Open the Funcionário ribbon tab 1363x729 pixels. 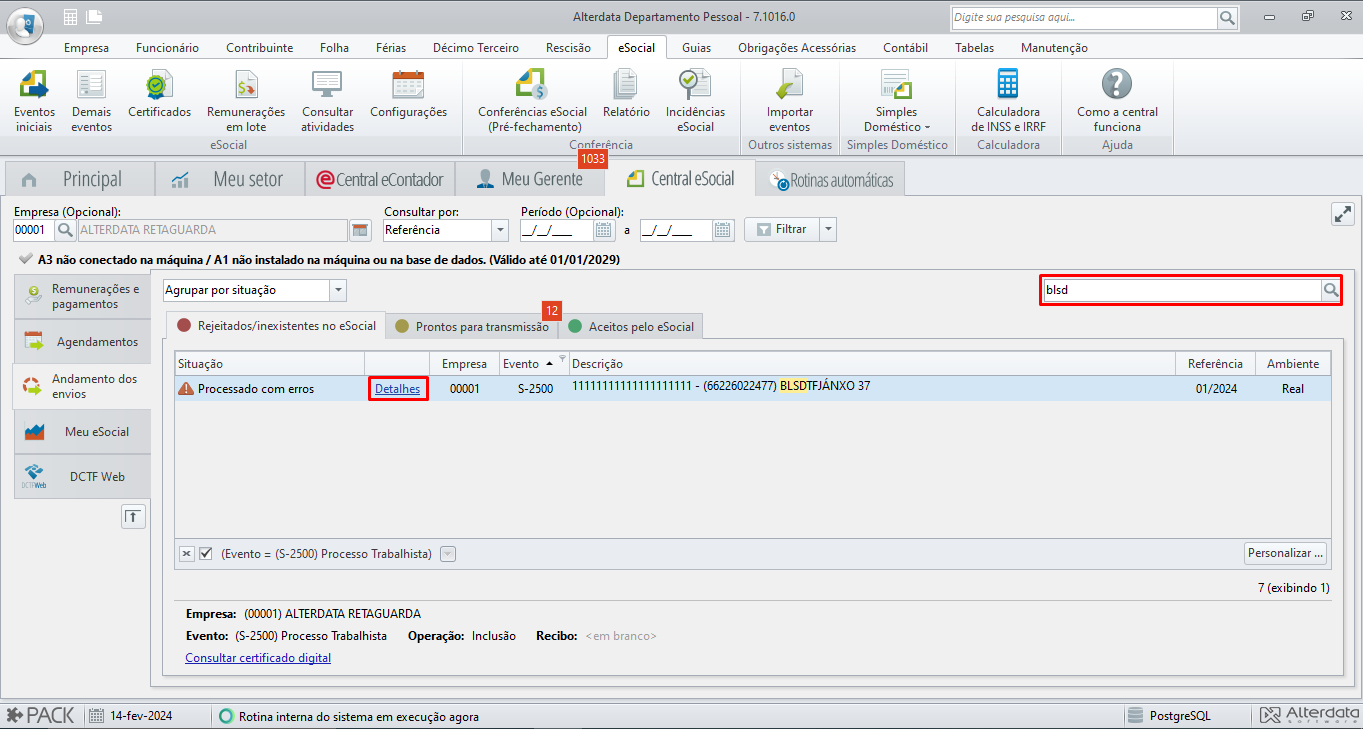tap(167, 47)
